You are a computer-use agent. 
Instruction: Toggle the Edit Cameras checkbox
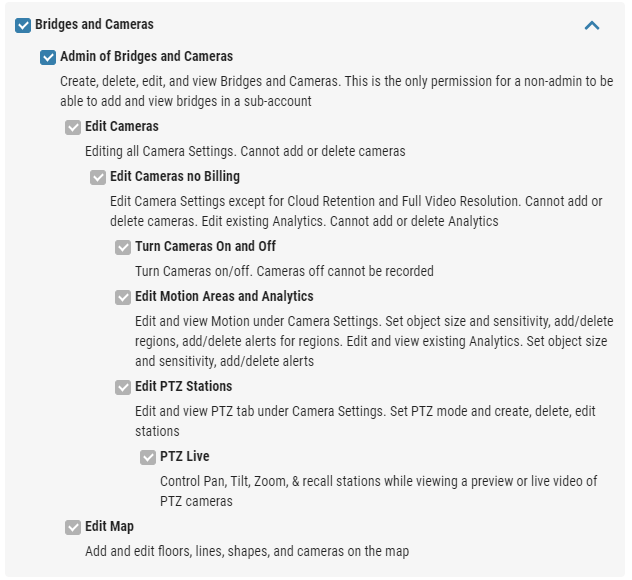click(x=73, y=127)
